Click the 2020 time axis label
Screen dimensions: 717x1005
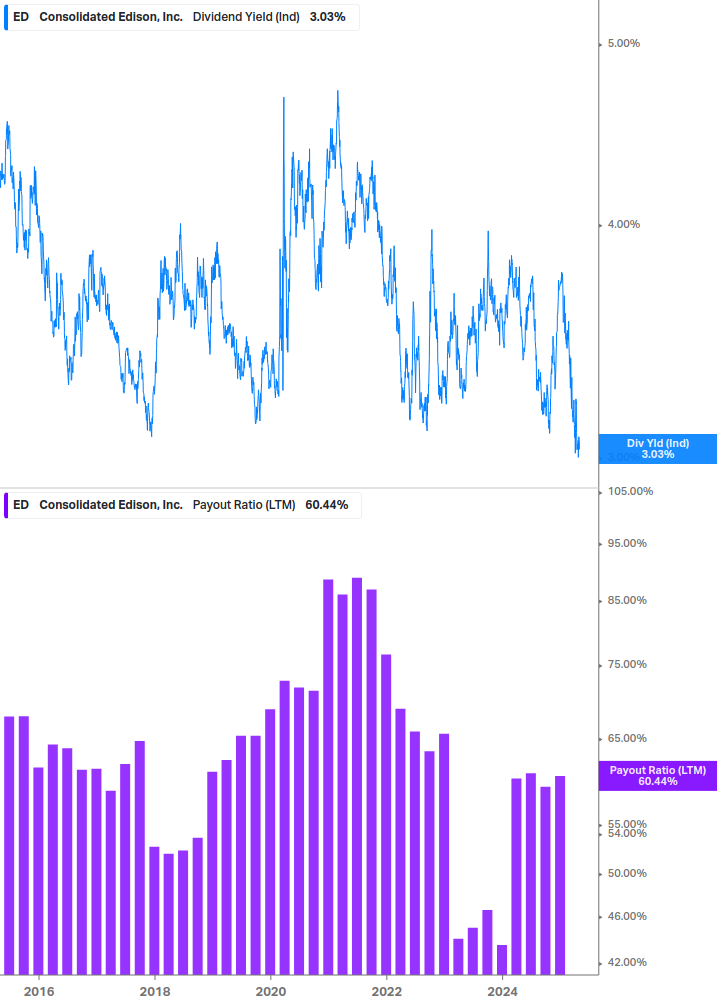pos(271,992)
